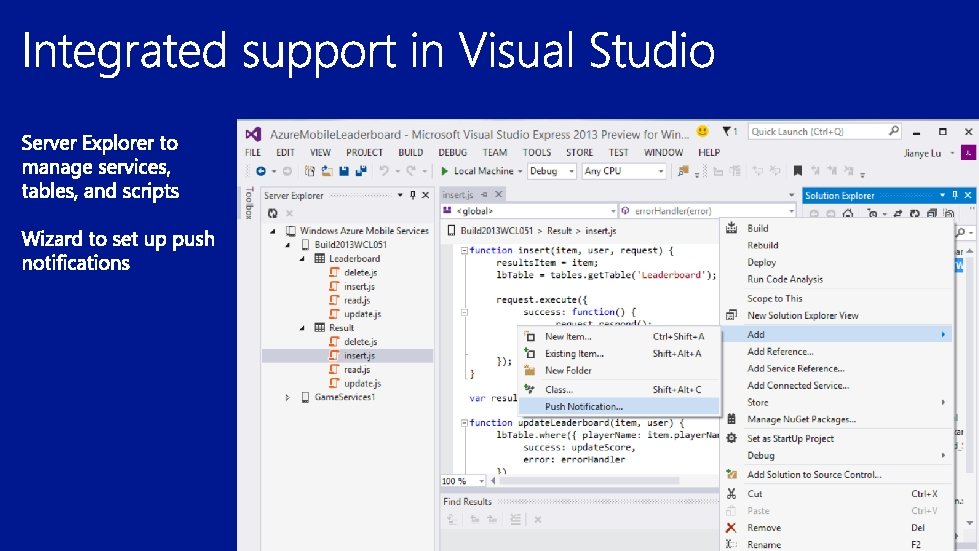Start debugging with the green play icon
Screen dimensions: 979x551
[x=445, y=171]
